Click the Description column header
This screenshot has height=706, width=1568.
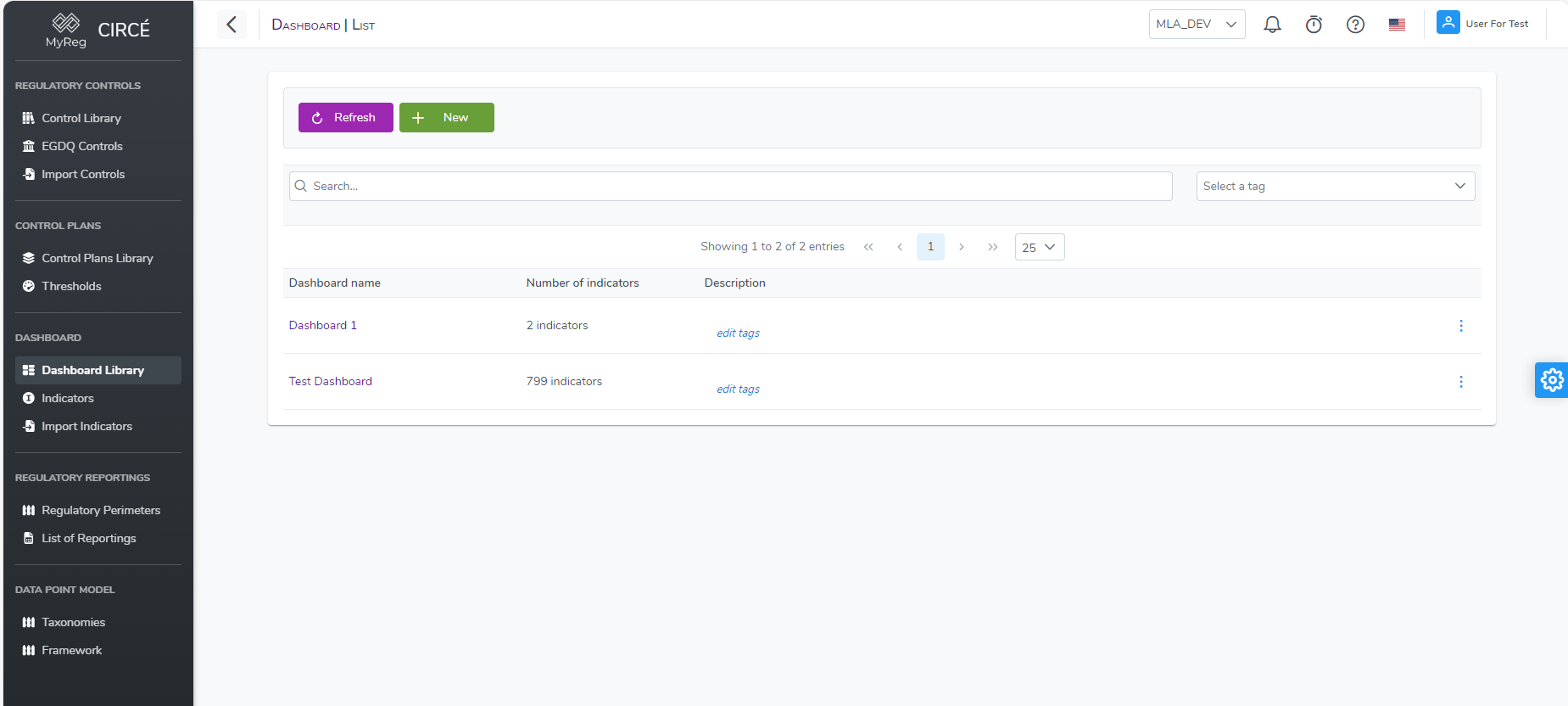[x=734, y=283]
